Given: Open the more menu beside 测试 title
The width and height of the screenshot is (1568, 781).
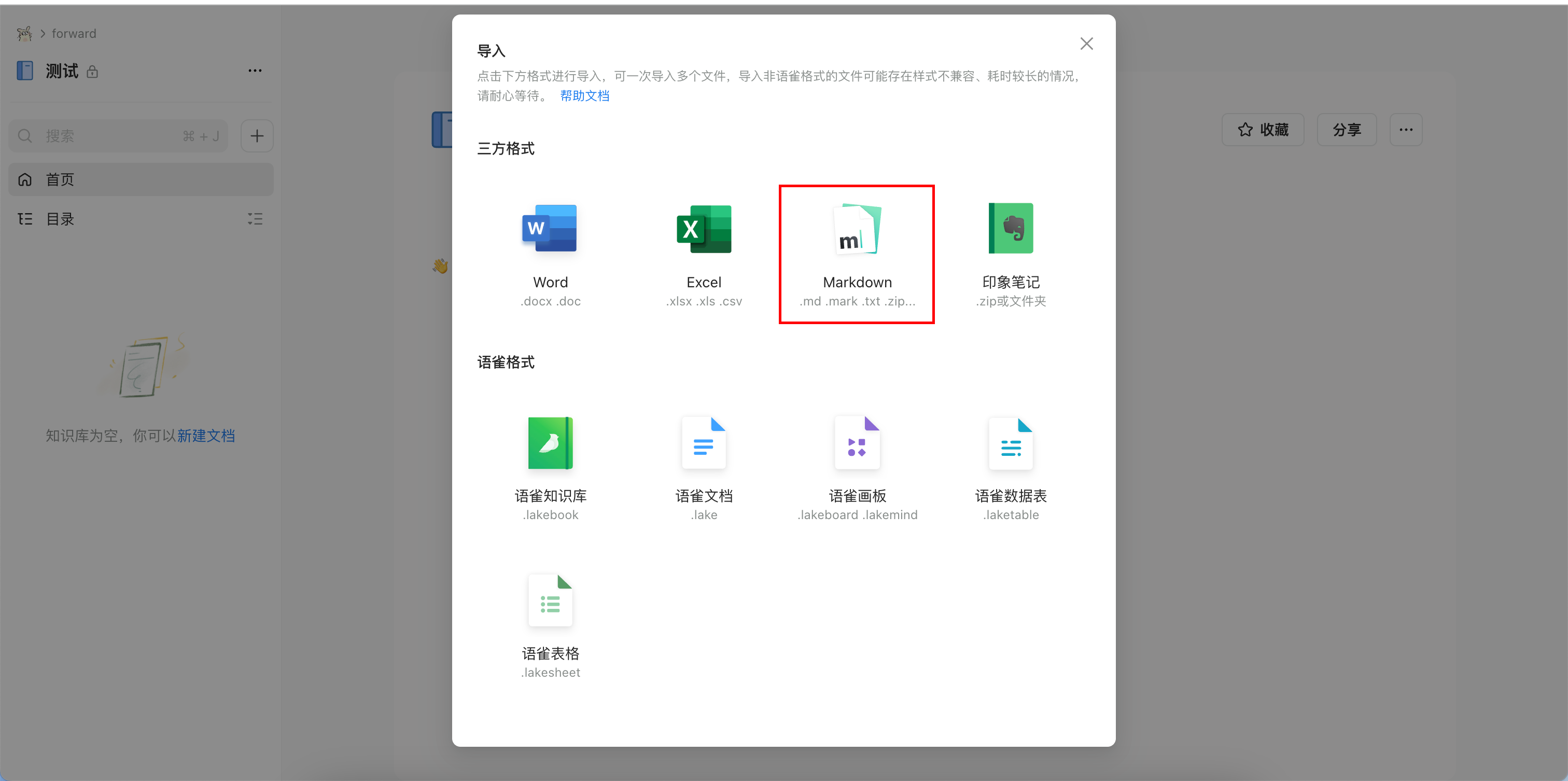Looking at the screenshot, I should pyautogui.click(x=255, y=71).
